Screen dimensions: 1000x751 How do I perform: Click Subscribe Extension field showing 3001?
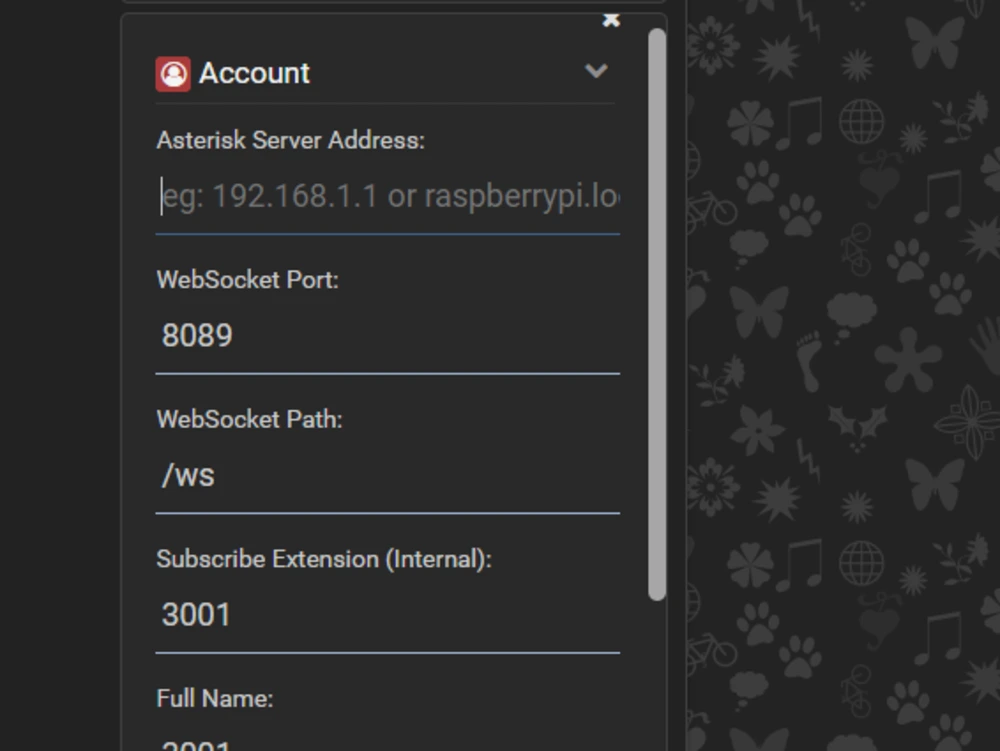(388, 615)
